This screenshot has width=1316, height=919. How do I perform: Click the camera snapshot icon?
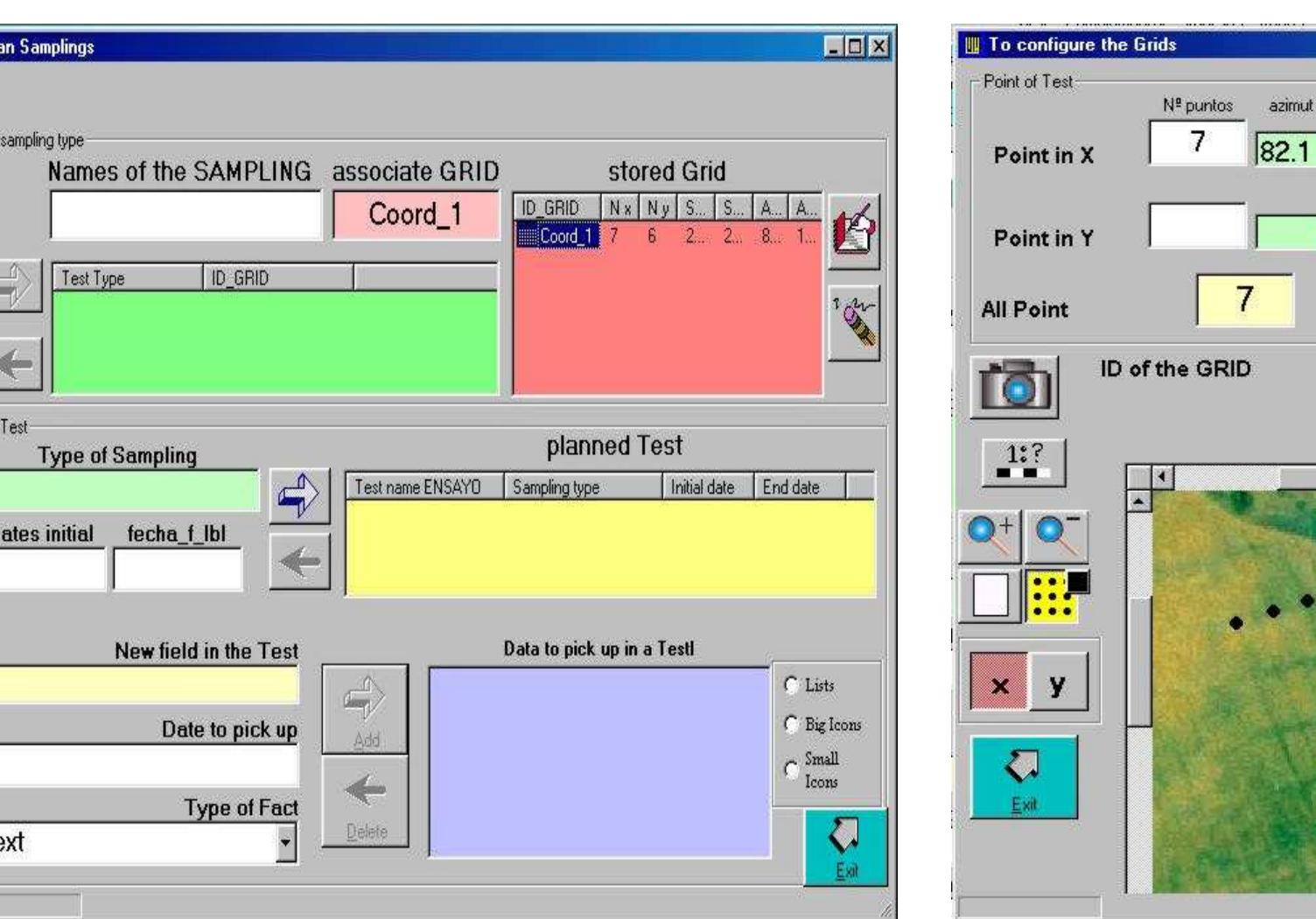1014,386
